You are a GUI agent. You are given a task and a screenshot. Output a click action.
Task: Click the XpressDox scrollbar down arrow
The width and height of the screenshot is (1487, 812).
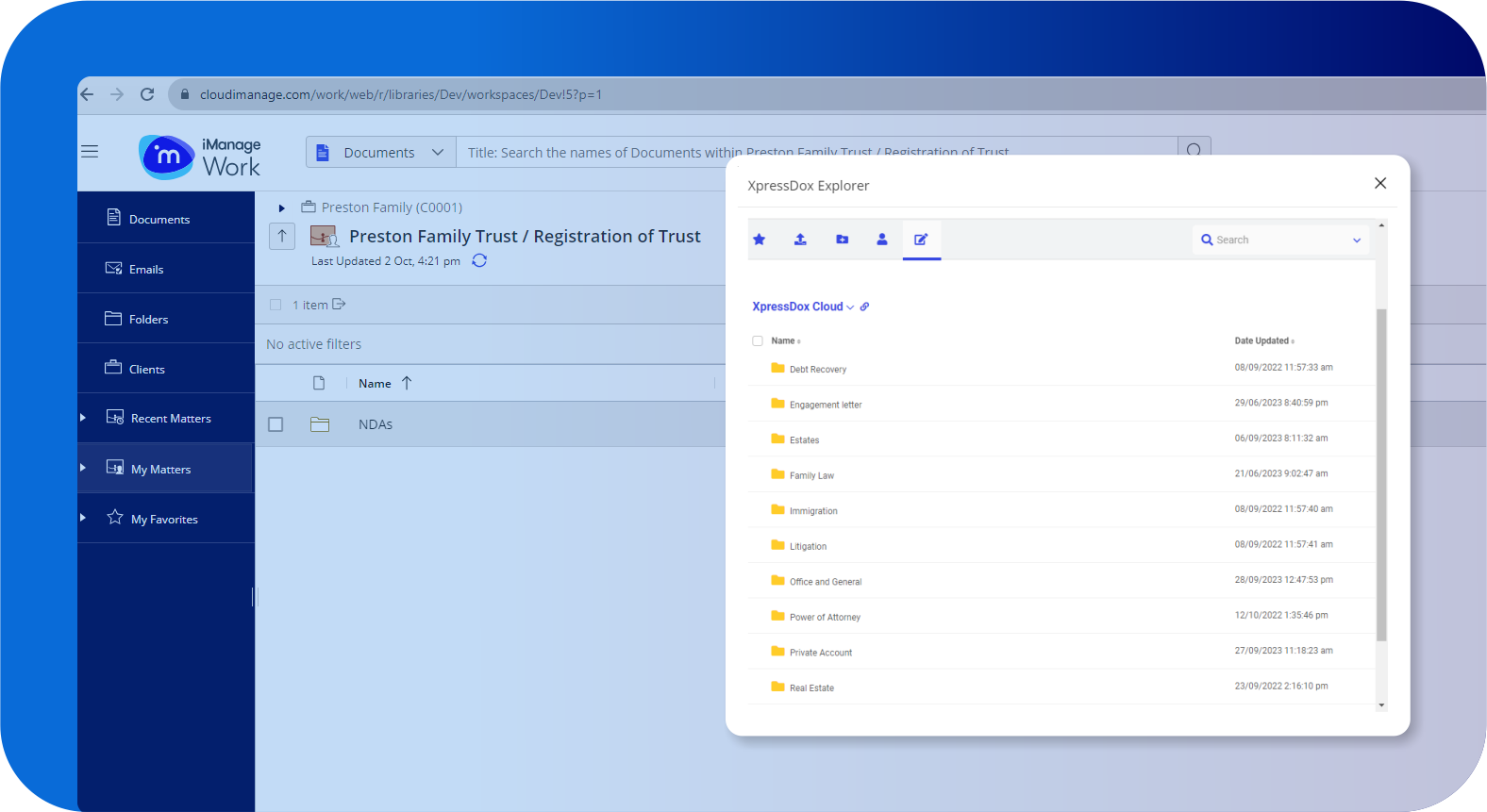[1381, 704]
